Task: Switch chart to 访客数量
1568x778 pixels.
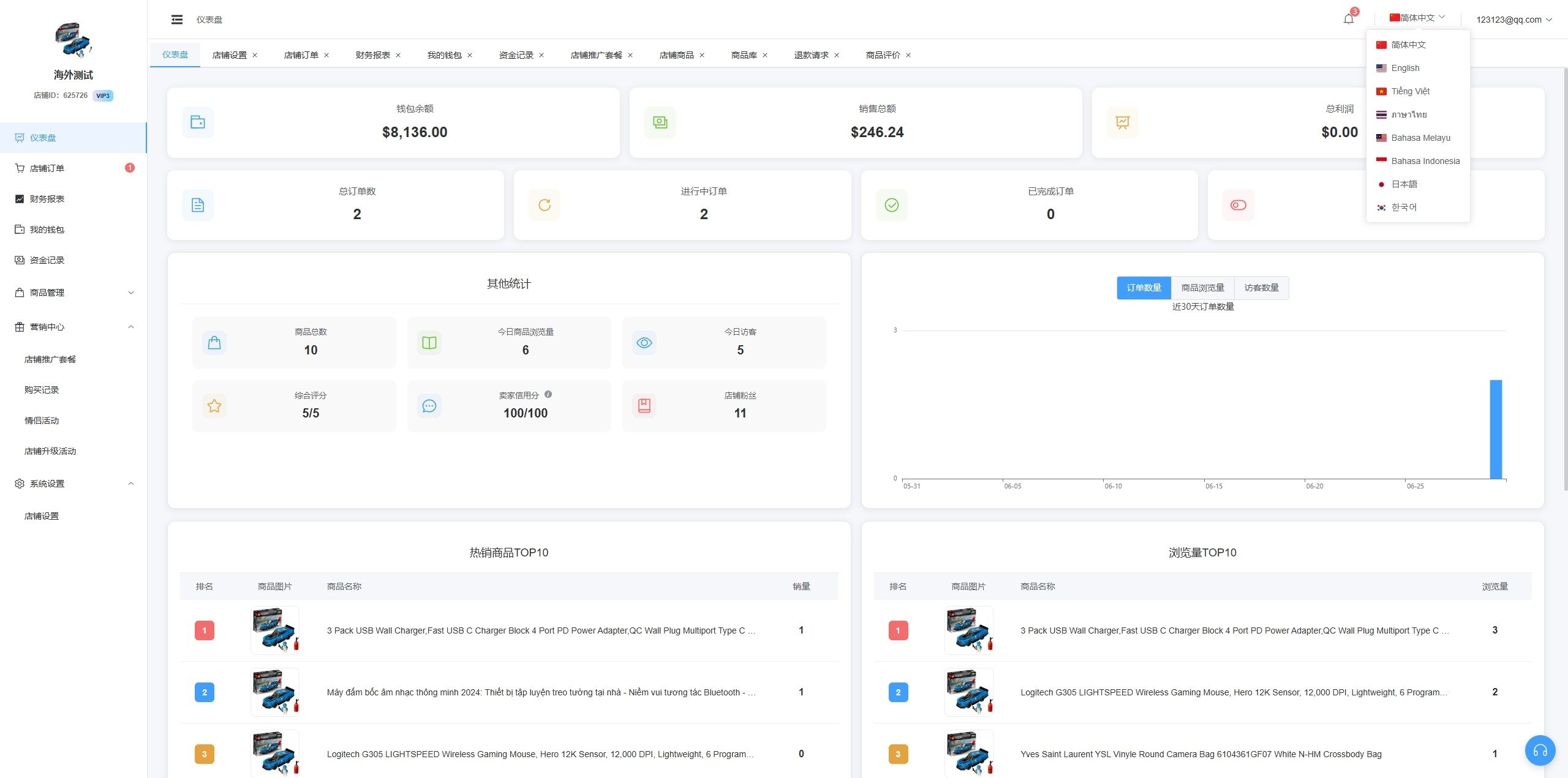Action: [x=1261, y=288]
